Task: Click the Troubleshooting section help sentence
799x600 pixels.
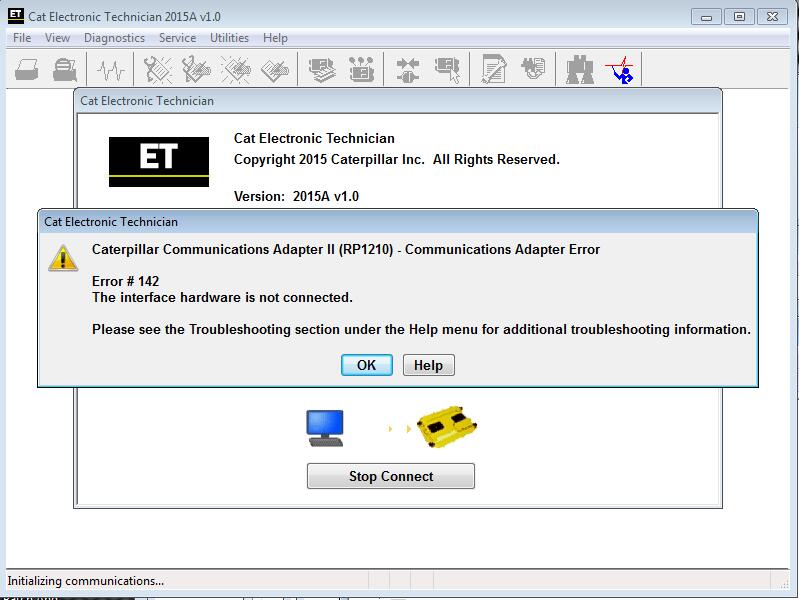Action: (421, 329)
